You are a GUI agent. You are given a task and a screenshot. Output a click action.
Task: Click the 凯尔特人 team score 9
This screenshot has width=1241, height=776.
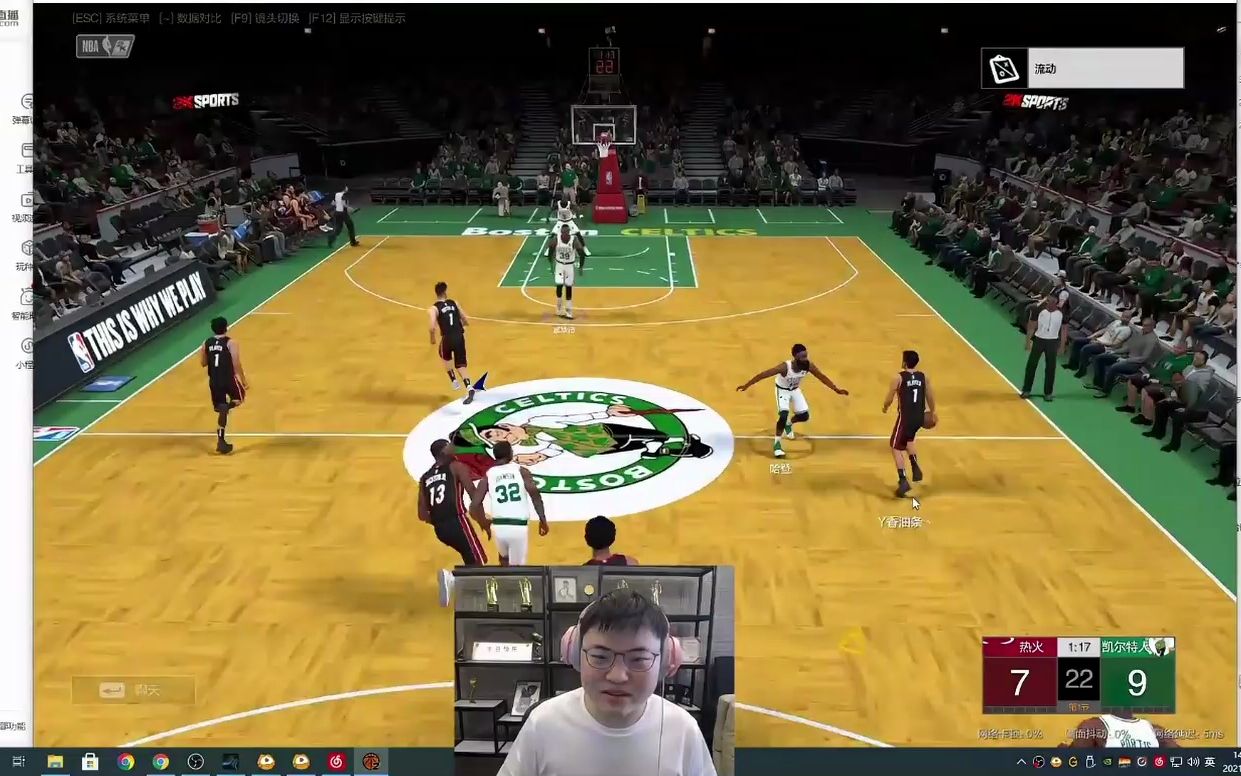(x=1137, y=682)
